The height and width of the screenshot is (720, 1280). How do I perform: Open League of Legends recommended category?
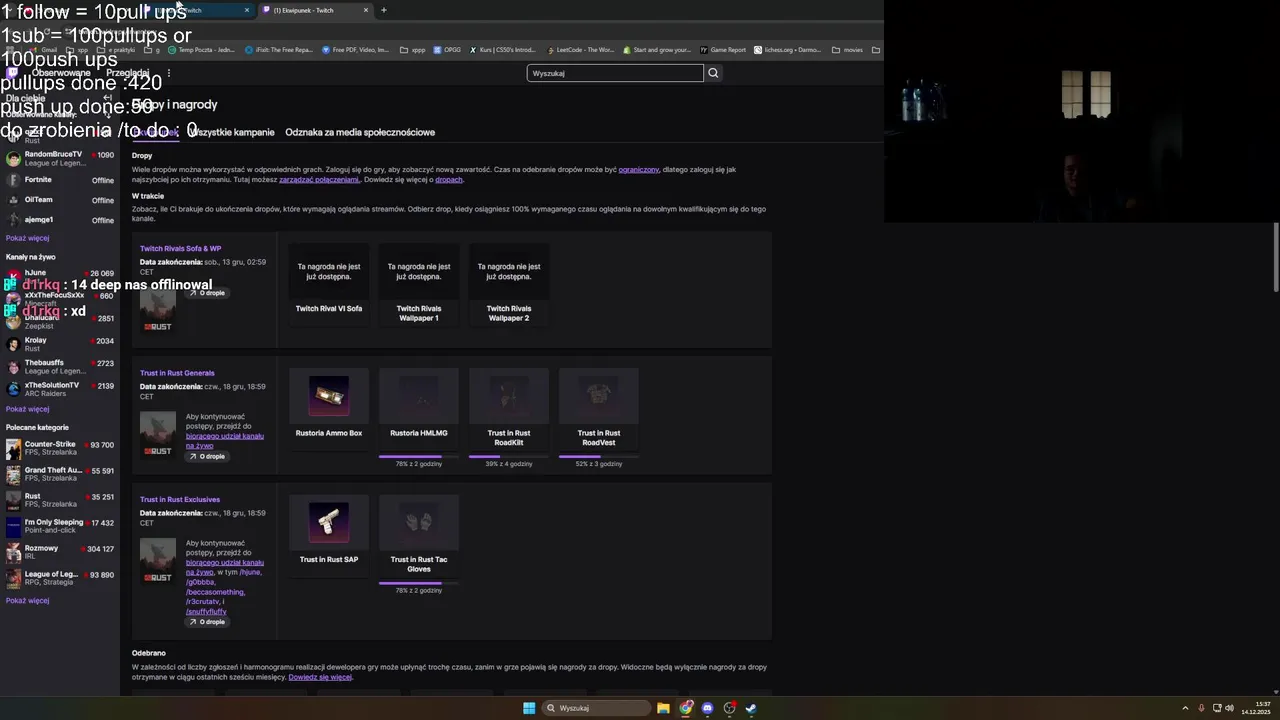pos(60,578)
